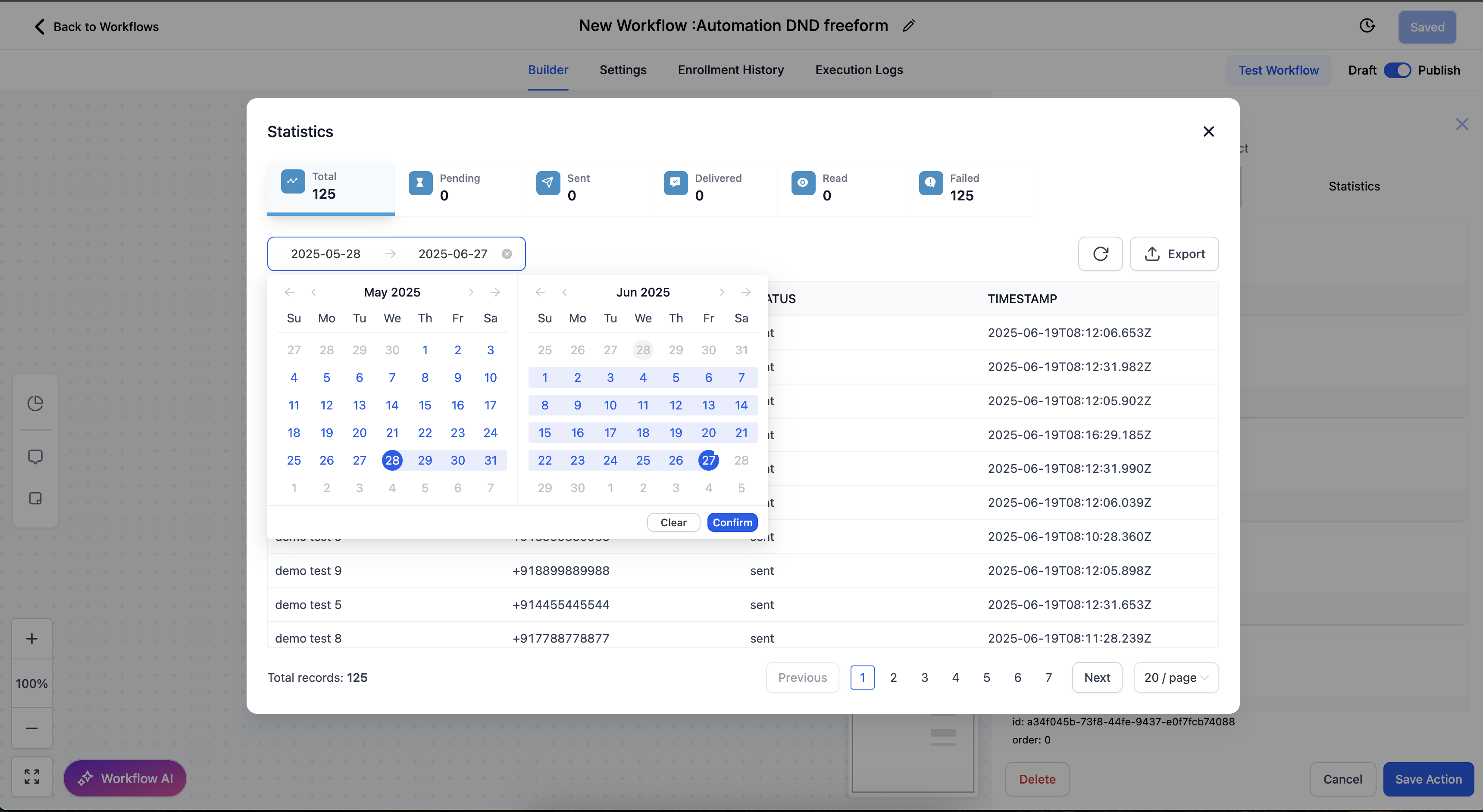Switch to the Execution Logs tab
The image size is (1483, 812).
pyautogui.click(x=859, y=70)
